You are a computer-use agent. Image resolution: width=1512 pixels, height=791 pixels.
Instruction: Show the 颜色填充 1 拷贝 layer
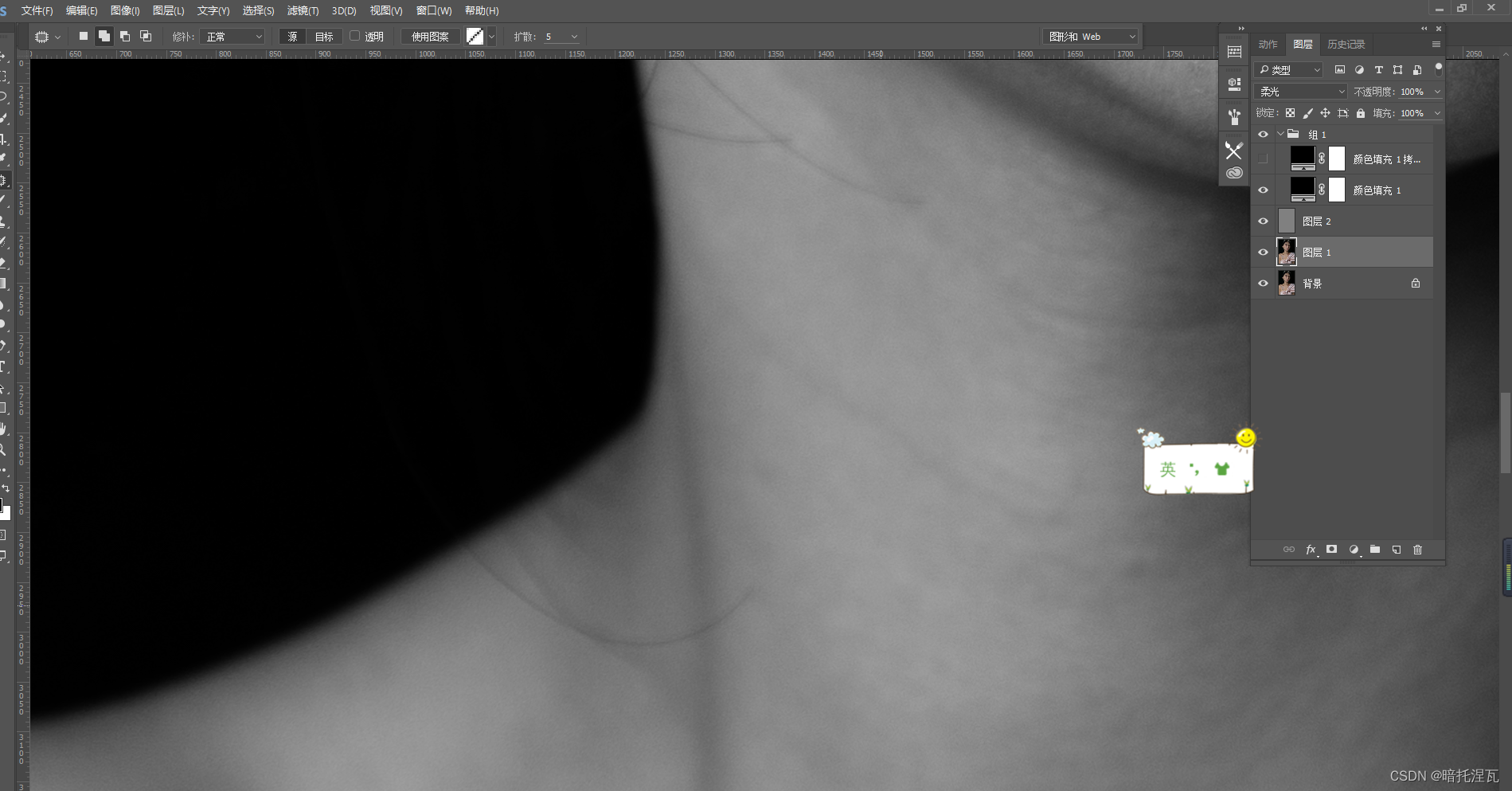1263,159
